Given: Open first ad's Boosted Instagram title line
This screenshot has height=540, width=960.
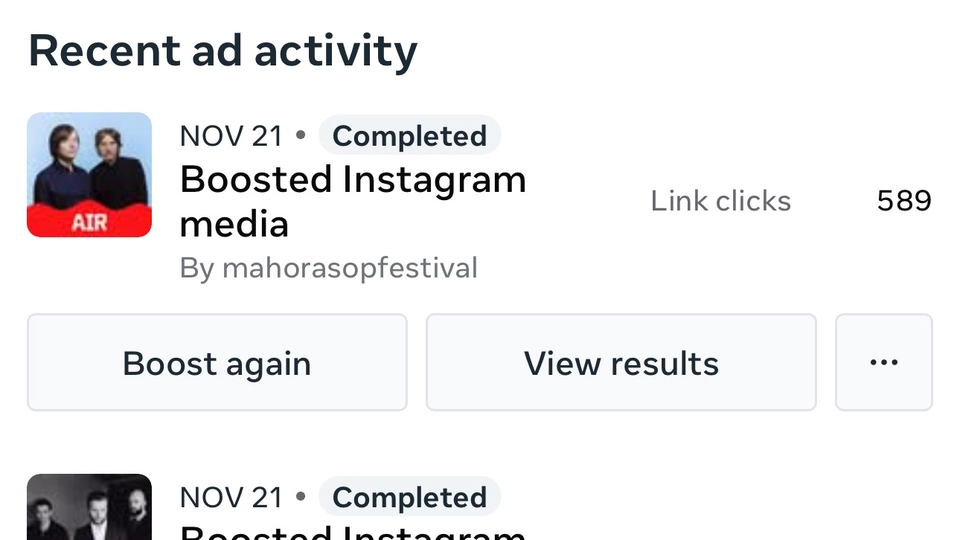Looking at the screenshot, I should 352,180.
